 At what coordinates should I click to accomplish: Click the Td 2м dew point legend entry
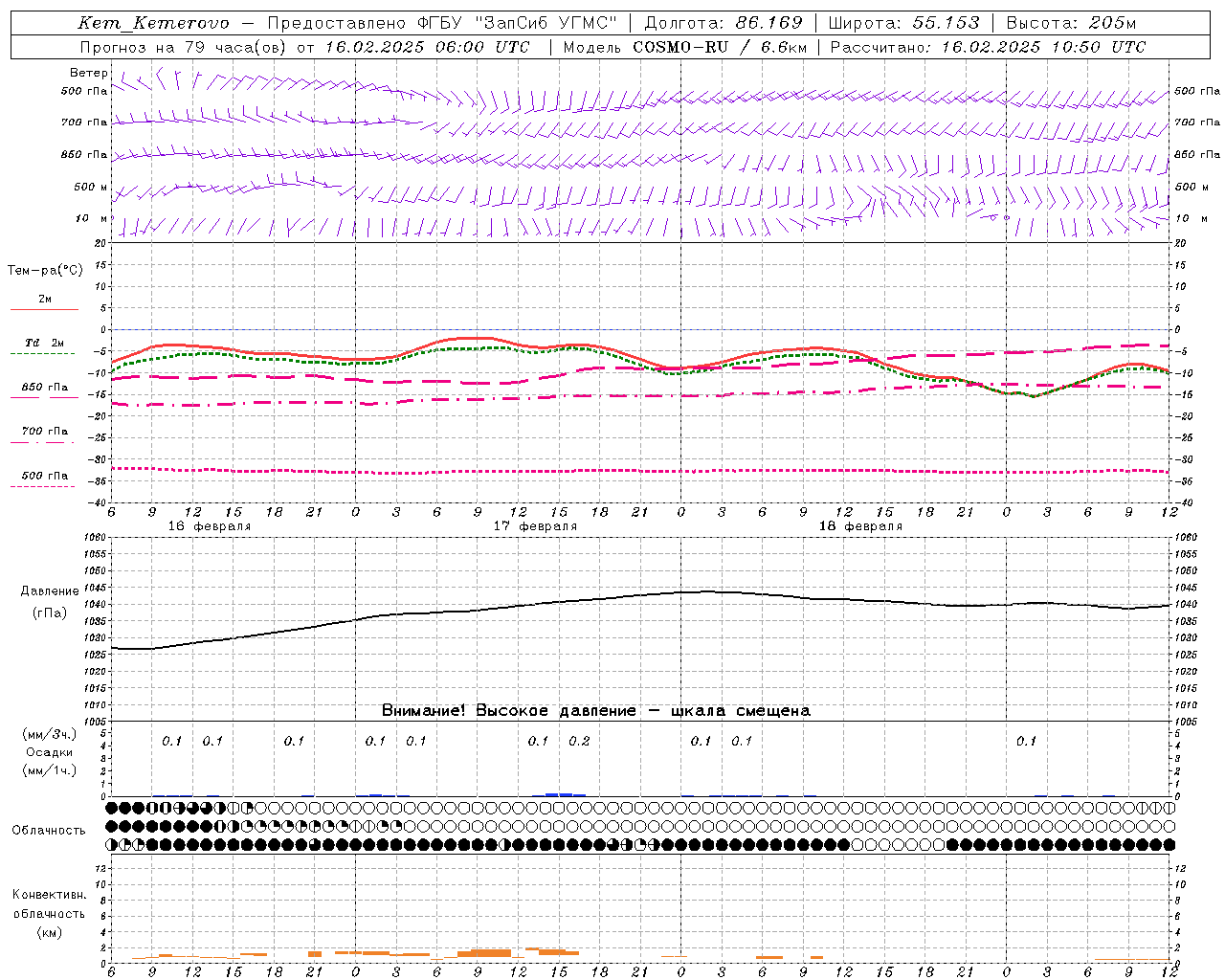pyautogui.click(x=45, y=343)
